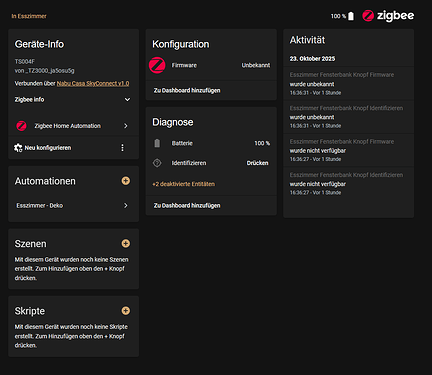
Task: Open Firmware wurde unbekannt activity entry
Action: (x=349, y=84)
